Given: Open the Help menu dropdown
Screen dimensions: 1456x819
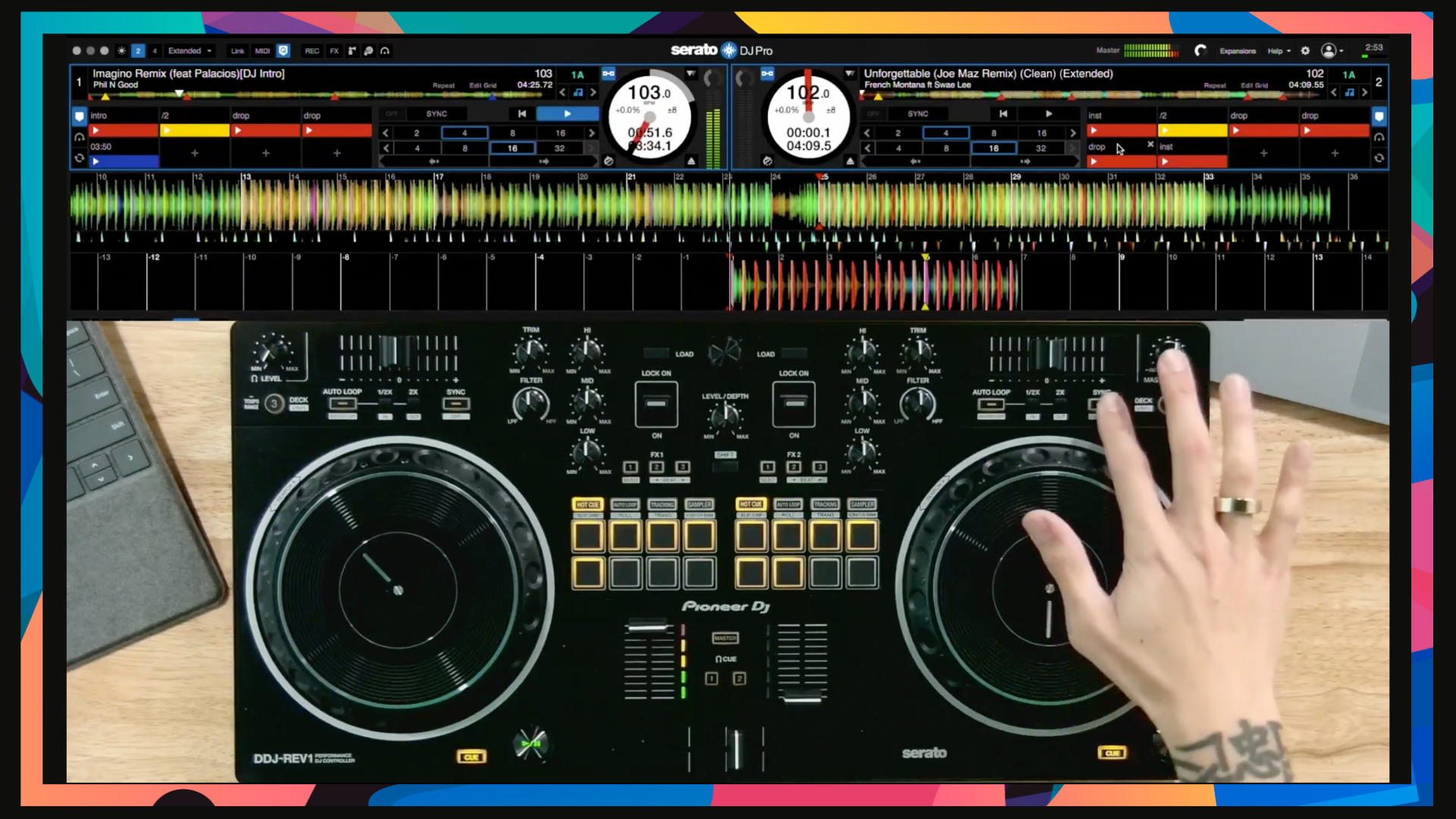Looking at the screenshot, I should pyautogui.click(x=1279, y=51).
